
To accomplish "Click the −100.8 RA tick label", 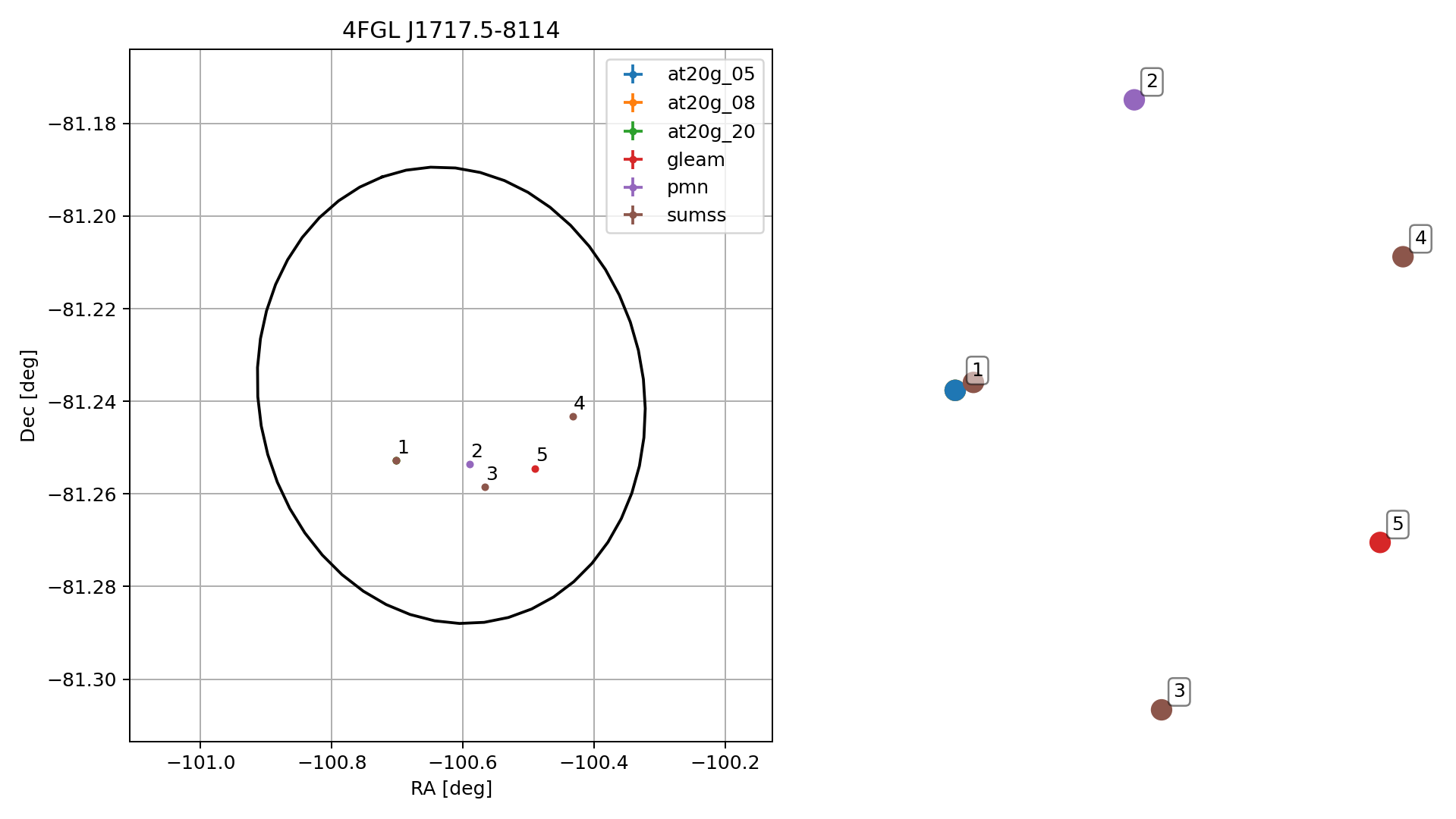I will pyautogui.click(x=331, y=762).
